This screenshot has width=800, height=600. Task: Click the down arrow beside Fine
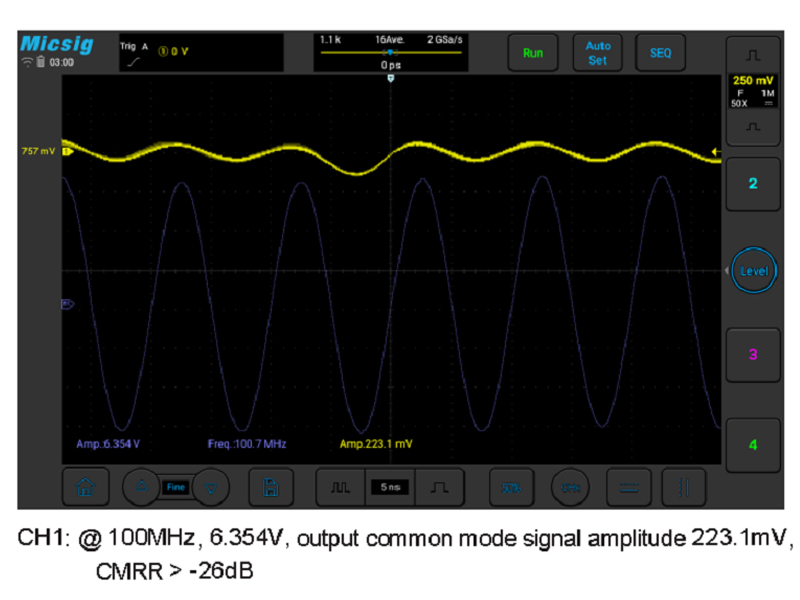(211, 488)
